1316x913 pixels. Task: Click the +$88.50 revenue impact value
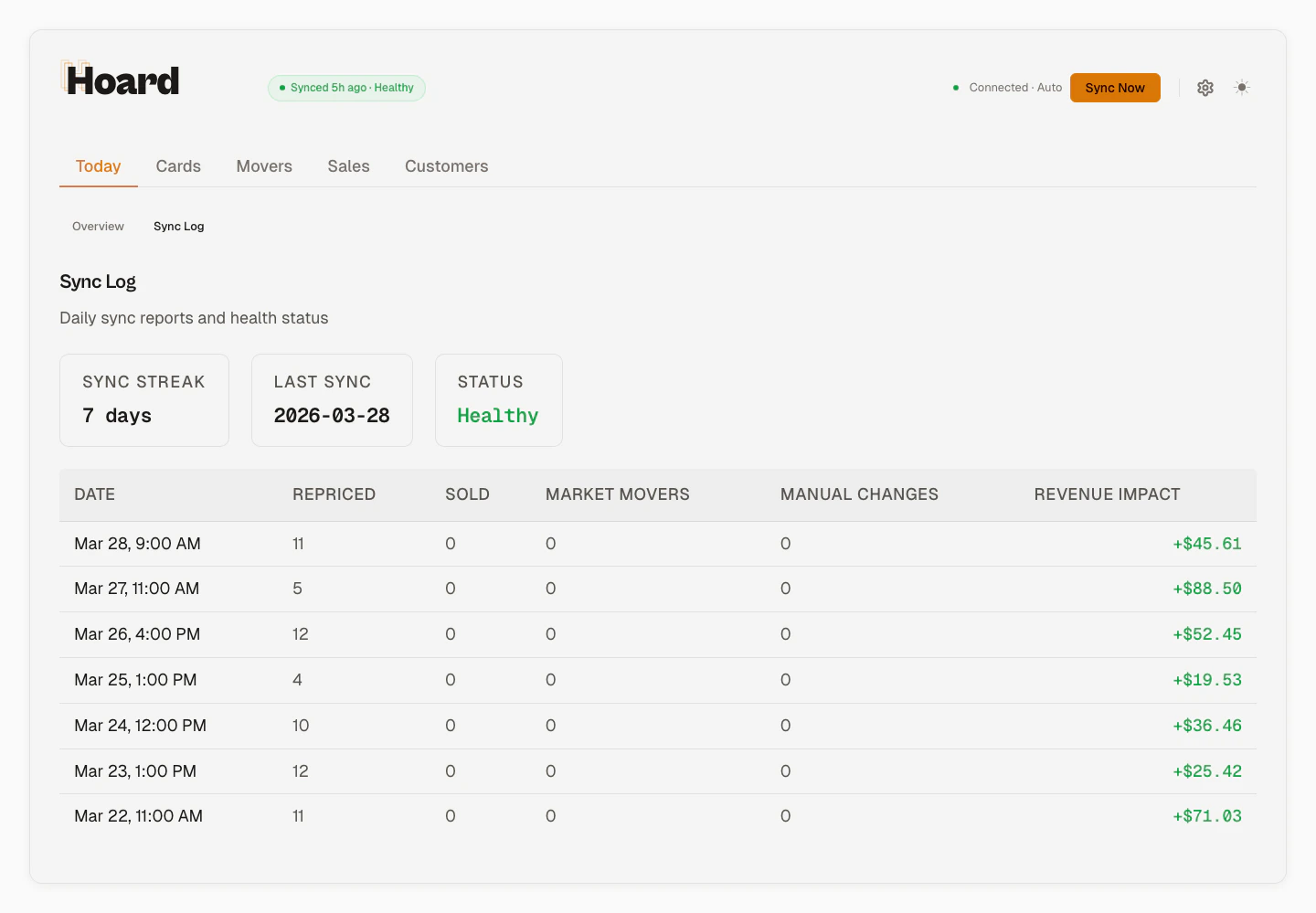click(x=1207, y=589)
